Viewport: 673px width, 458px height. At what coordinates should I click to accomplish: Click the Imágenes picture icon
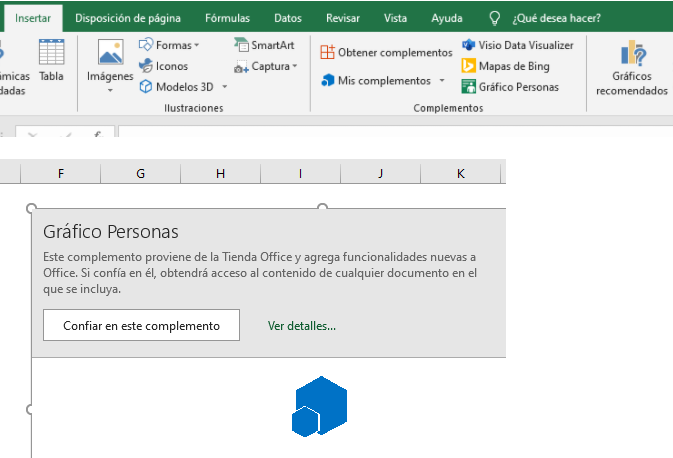[x=110, y=54]
